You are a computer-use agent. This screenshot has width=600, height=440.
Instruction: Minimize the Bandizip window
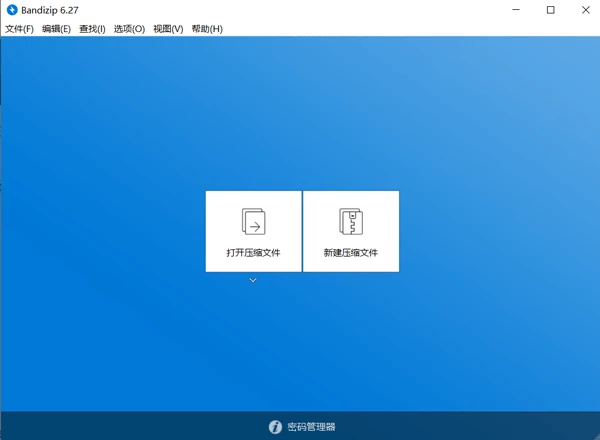point(516,10)
